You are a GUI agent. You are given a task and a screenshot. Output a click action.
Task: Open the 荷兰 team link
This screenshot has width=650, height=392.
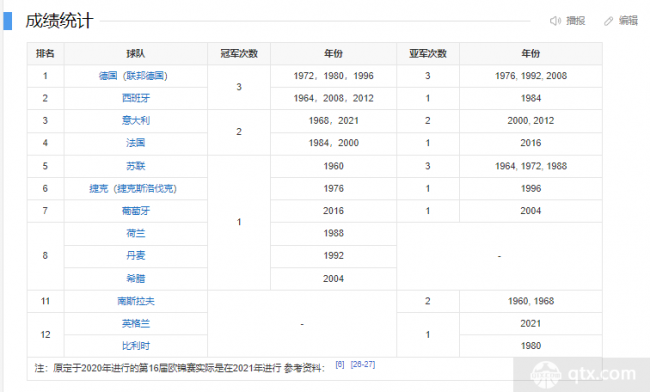click(x=136, y=233)
